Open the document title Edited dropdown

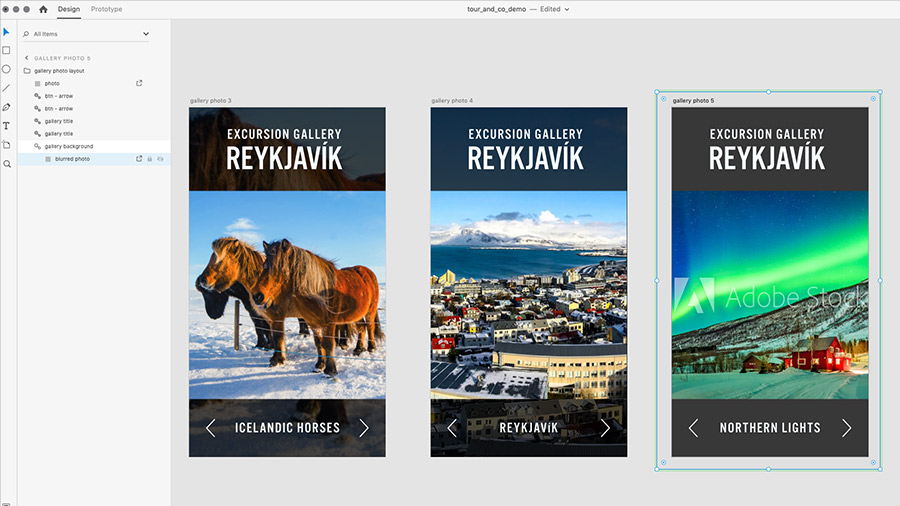tap(567, 9)
